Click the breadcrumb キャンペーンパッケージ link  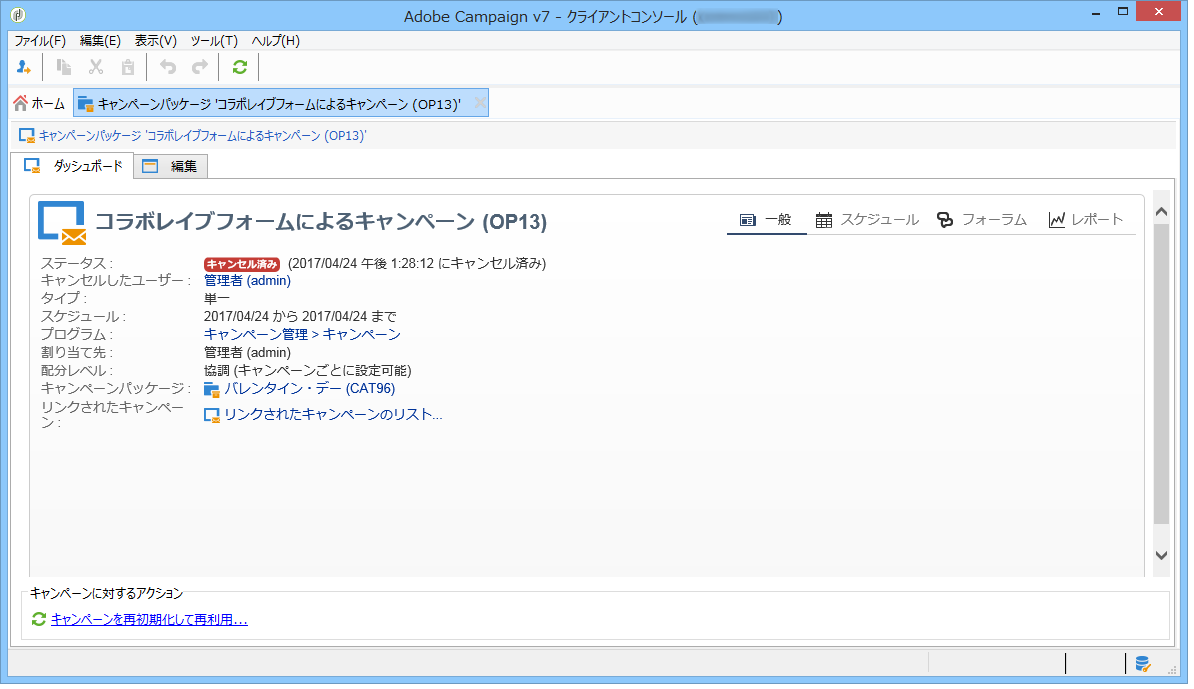coord(203,136)
